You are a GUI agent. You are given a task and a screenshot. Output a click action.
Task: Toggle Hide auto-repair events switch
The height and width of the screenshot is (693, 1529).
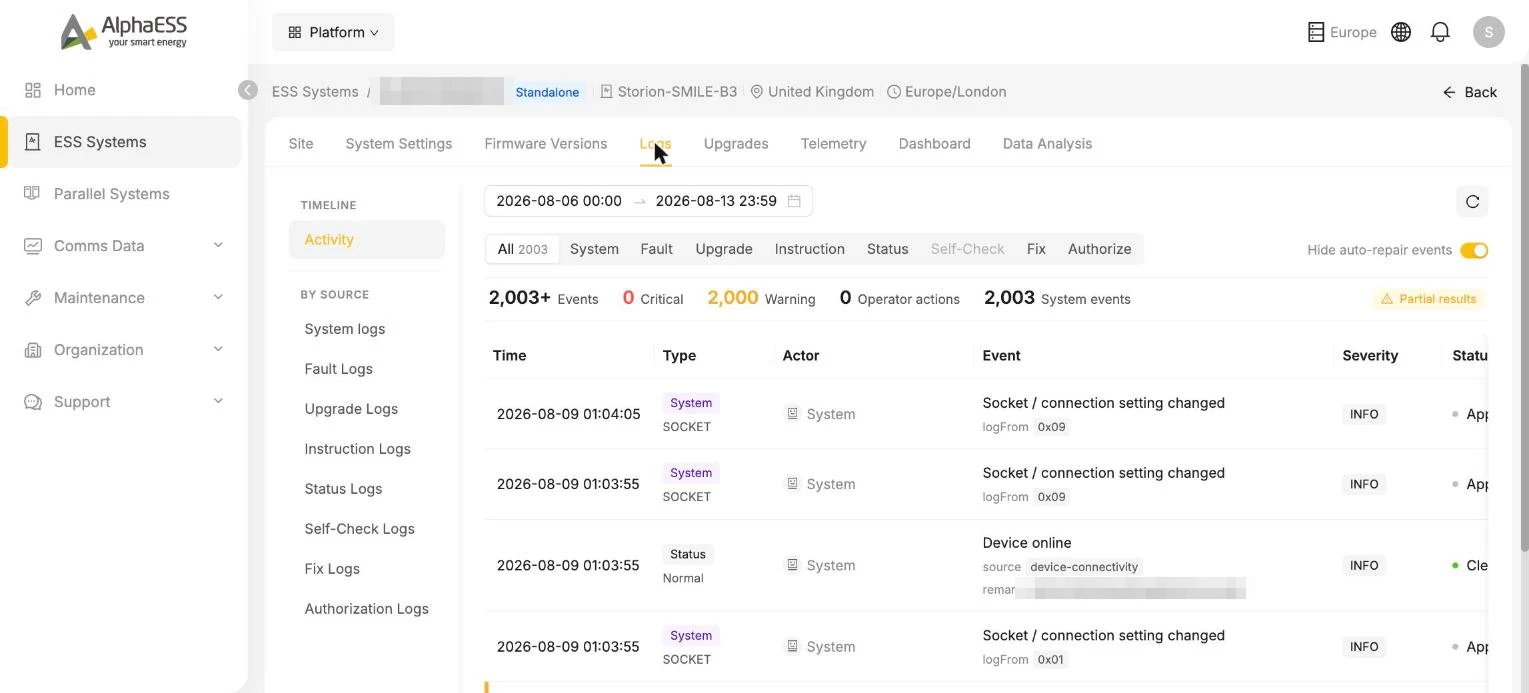tap(1474, 250)
